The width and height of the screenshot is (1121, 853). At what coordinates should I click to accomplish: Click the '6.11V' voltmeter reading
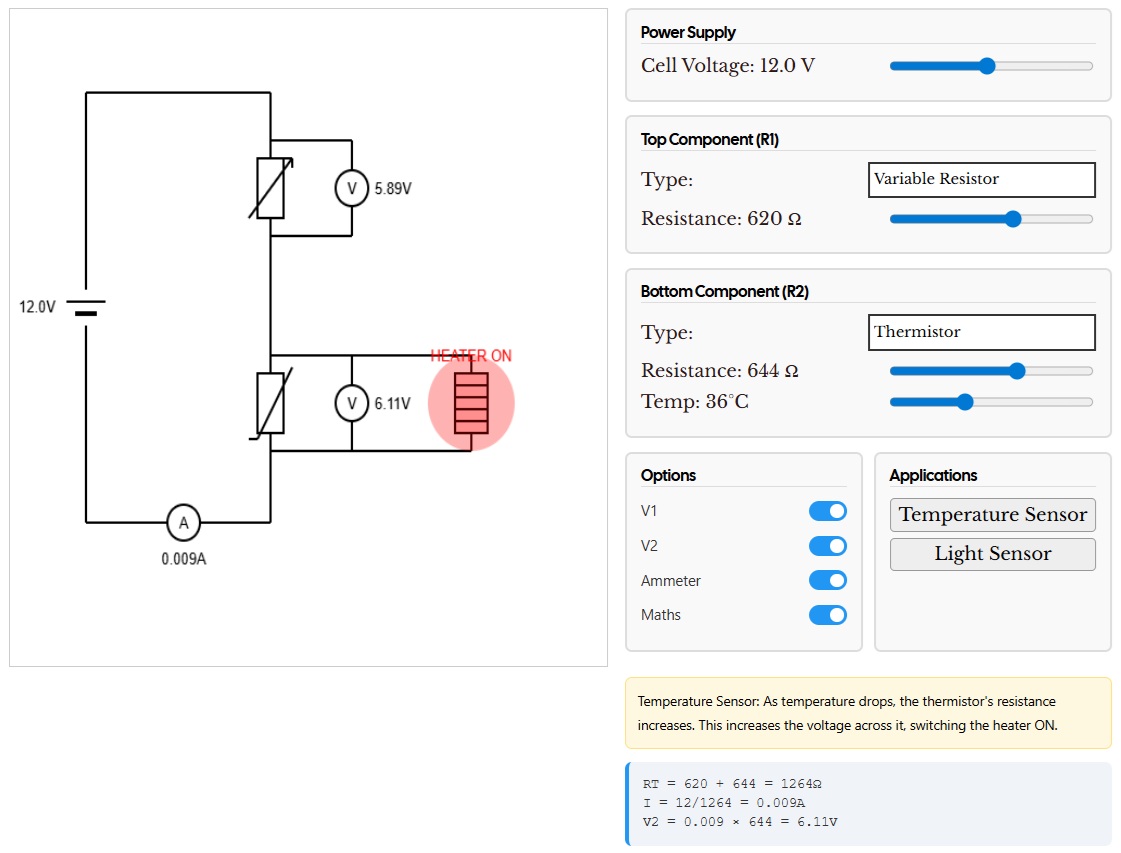392,403
